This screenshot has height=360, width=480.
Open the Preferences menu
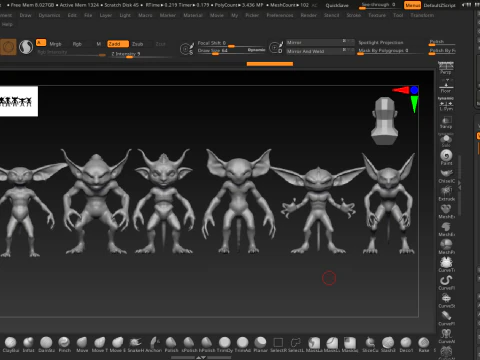(280, 15)
